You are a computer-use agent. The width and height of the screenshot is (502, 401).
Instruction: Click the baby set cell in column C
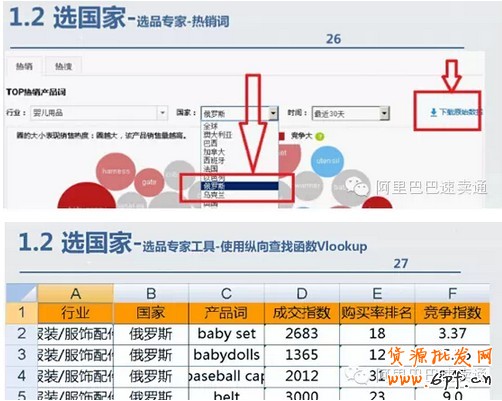tap(227, 334)
